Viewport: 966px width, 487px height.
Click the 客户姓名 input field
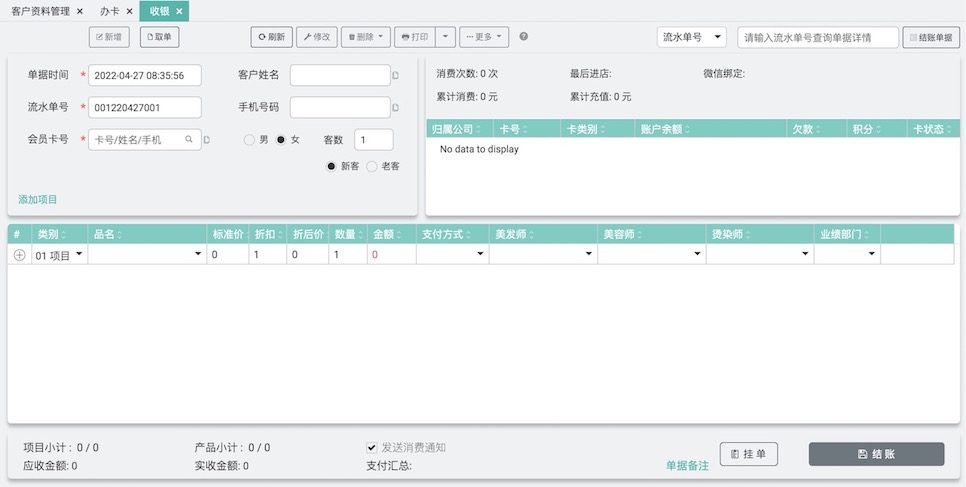coord(340,75)
